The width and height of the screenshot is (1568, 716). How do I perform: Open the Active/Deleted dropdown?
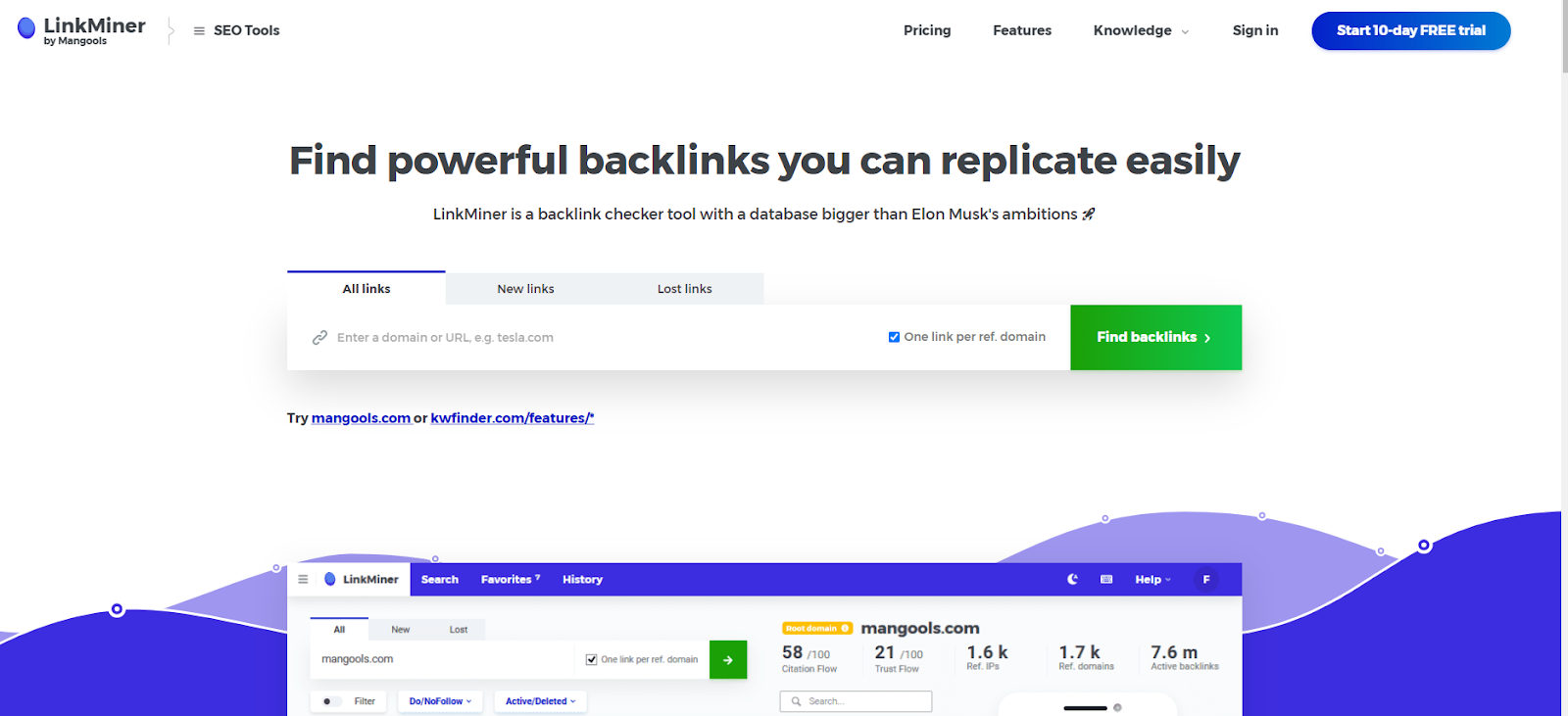click(x=540, y=701)
